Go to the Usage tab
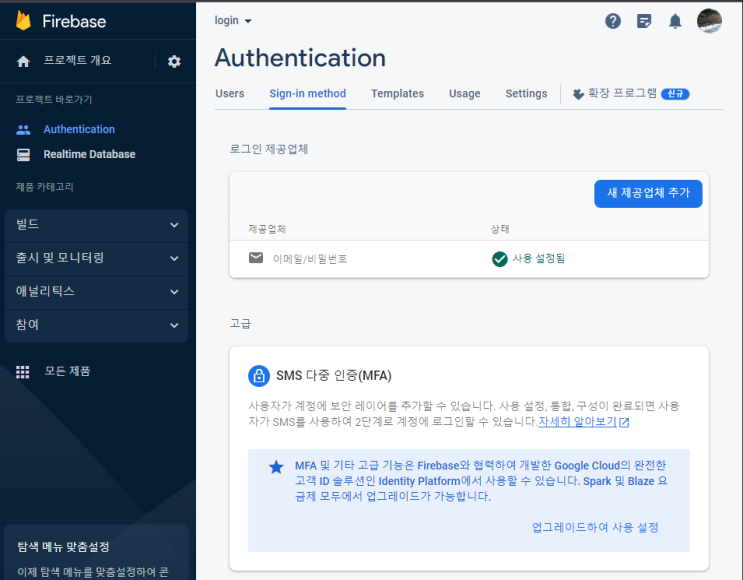Screen dimensions: 743x580 coord(464,94)
